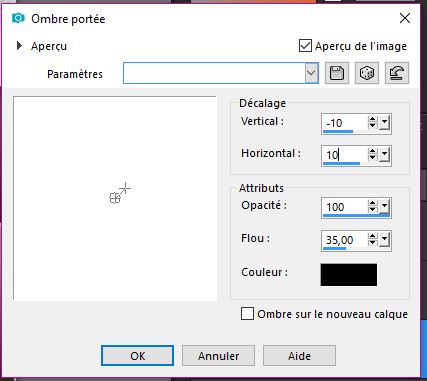Click the reset to default arrow icon

[397, 73]
